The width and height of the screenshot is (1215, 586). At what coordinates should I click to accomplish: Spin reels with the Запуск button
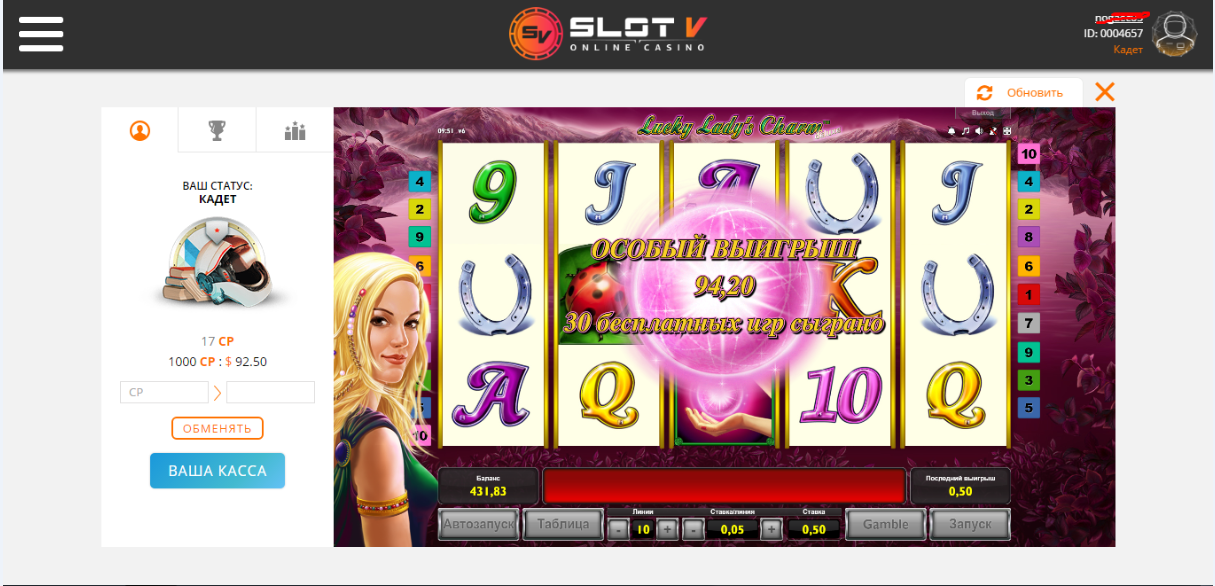click(x=969, y=524)
